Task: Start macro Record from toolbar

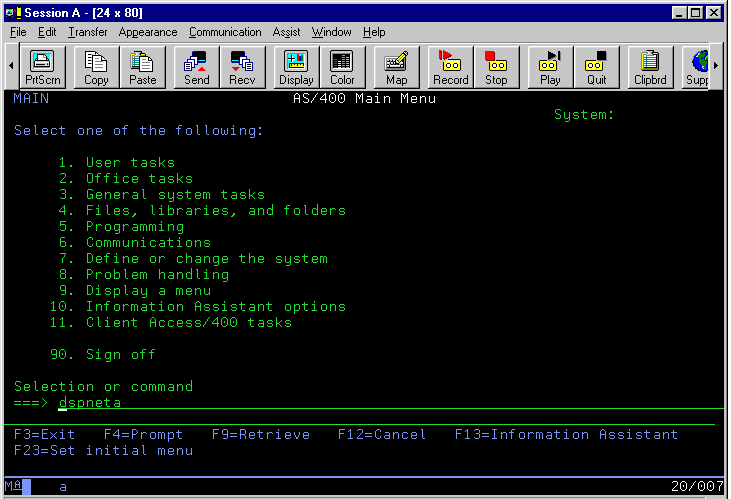Action: [451, 67]
